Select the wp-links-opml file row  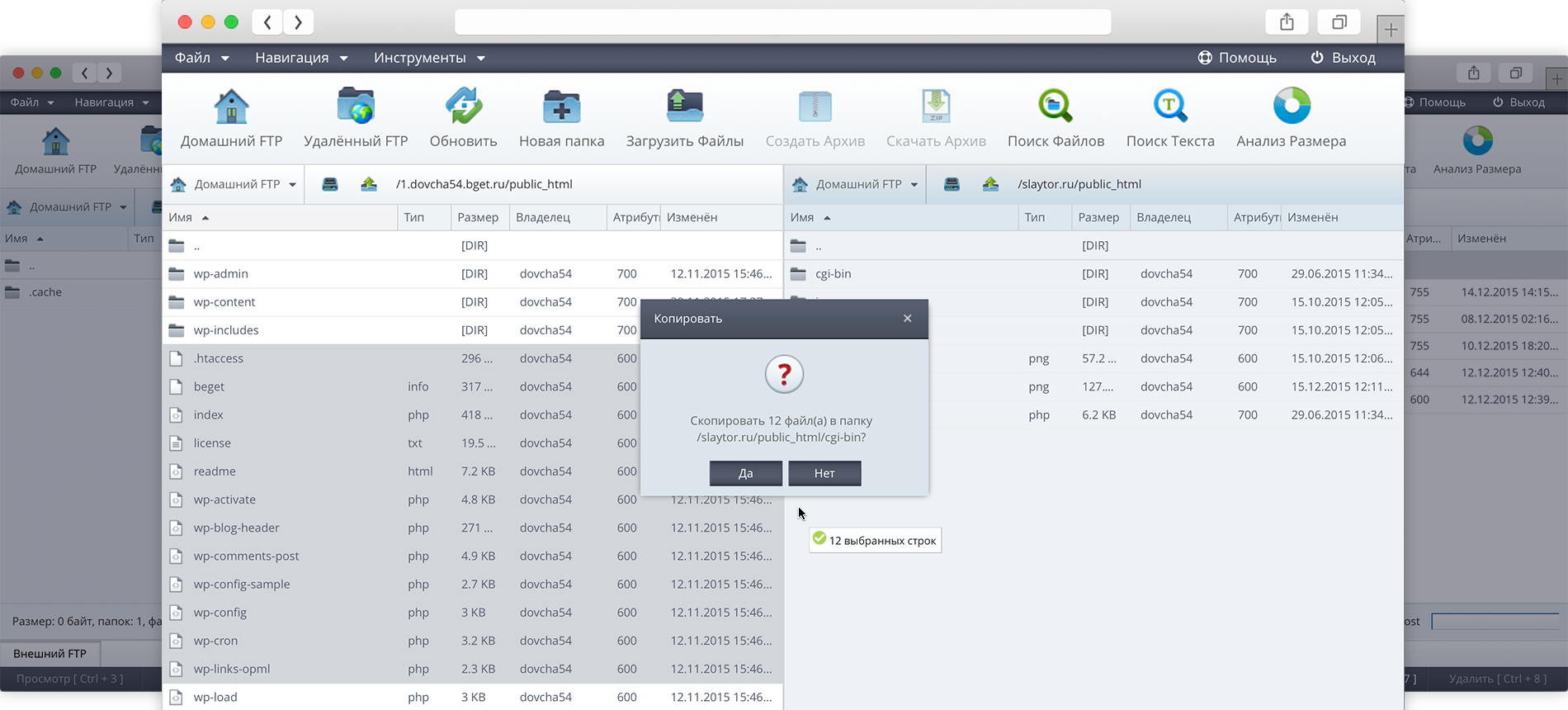(473, 669)
